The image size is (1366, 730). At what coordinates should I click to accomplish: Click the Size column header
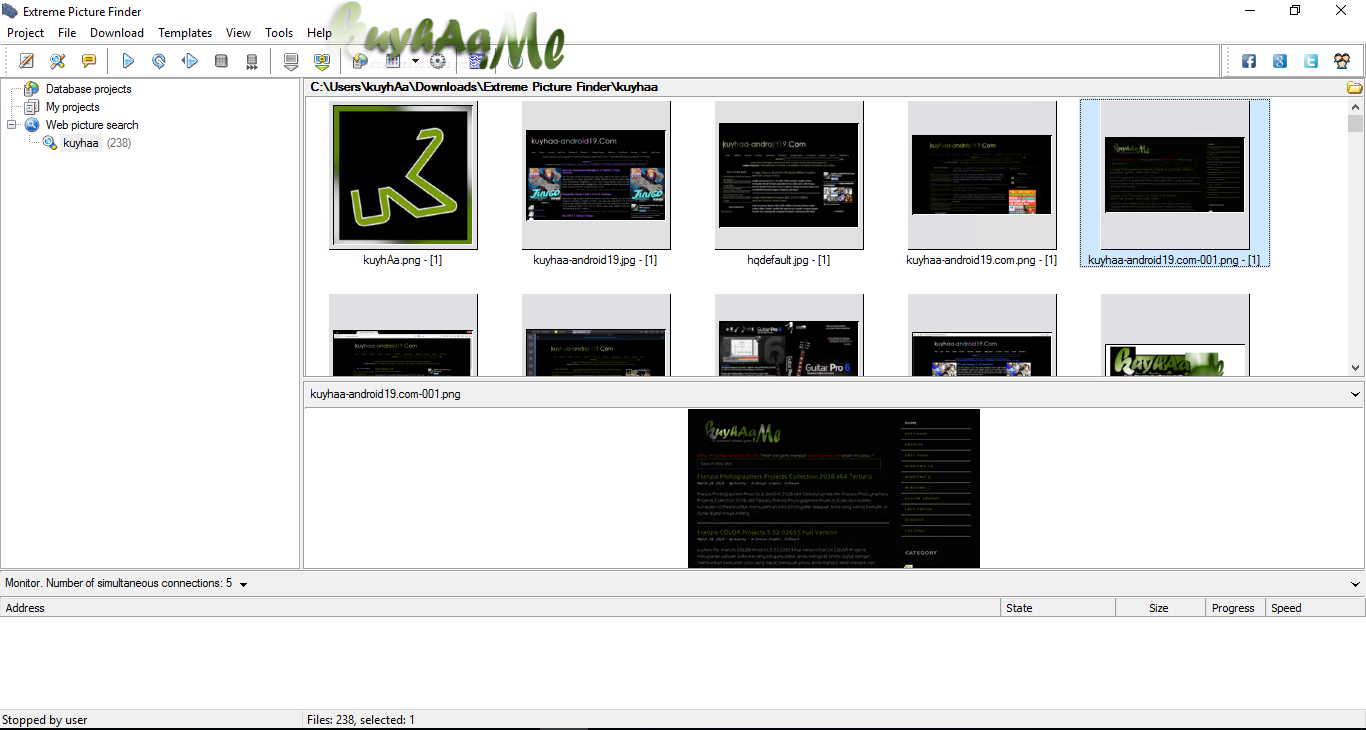(1160, 608)
